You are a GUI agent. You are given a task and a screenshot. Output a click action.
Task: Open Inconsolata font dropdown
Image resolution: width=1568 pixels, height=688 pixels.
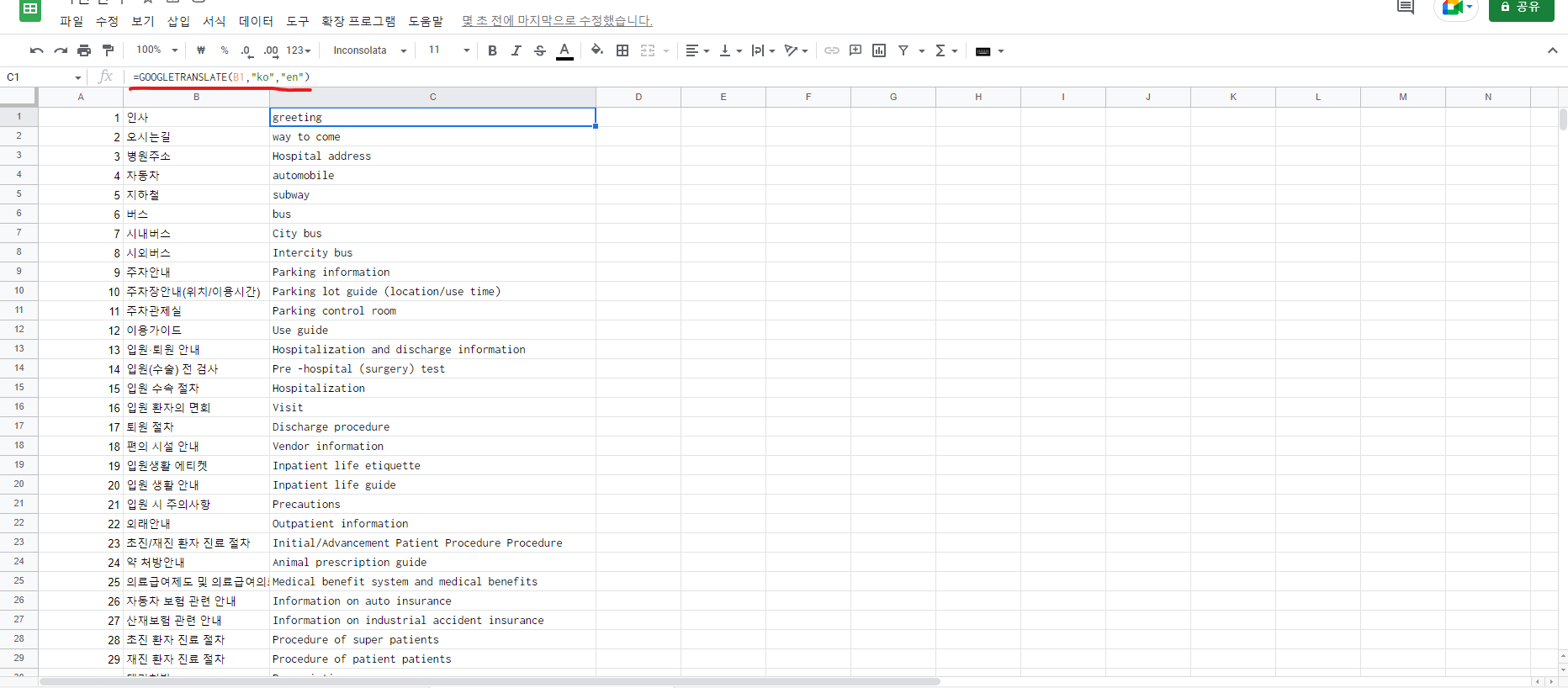(369, 50)
